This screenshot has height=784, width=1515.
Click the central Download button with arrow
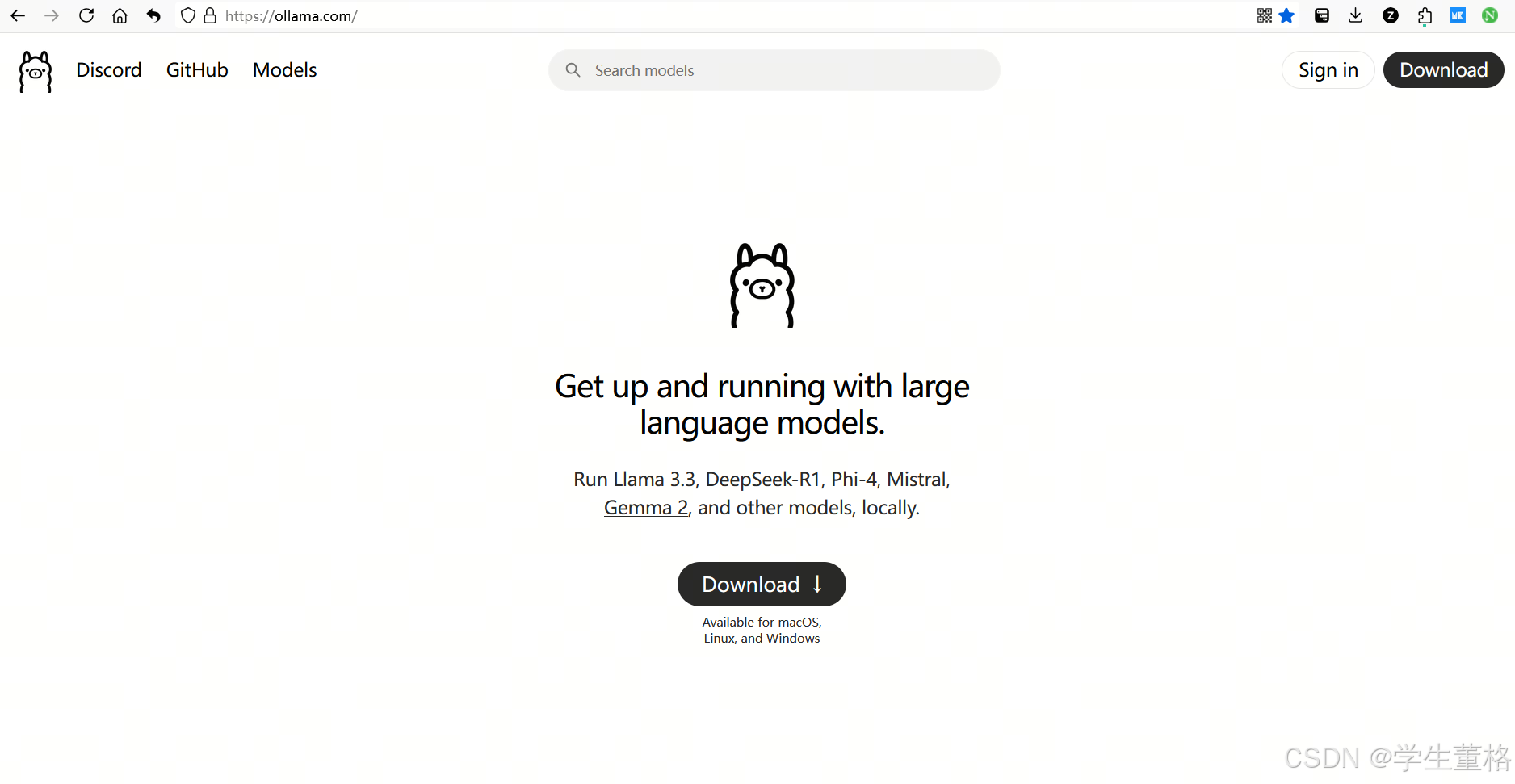(x=762, y=584)
